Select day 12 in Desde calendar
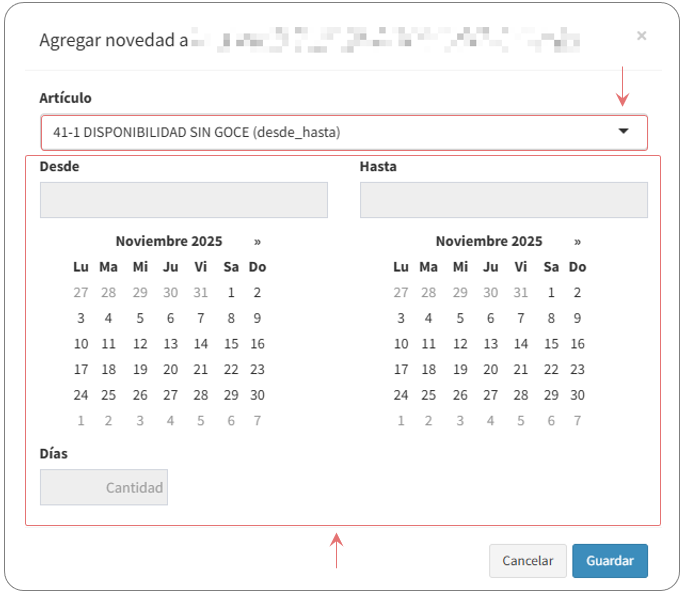Image resolution: width=683 pixels, height=594 pixels. click(x=140, y=344)
